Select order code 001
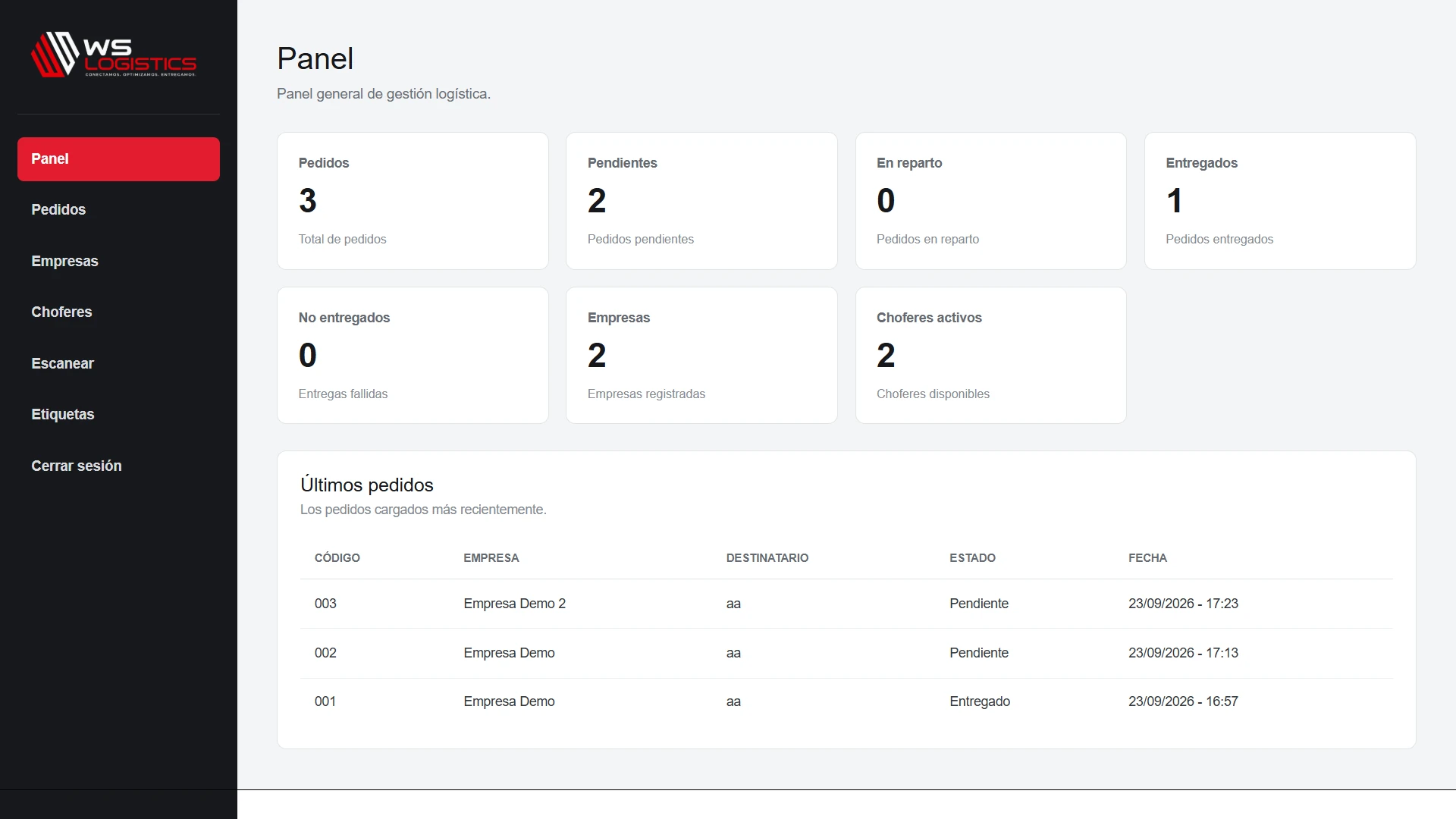 coord(325,702)
